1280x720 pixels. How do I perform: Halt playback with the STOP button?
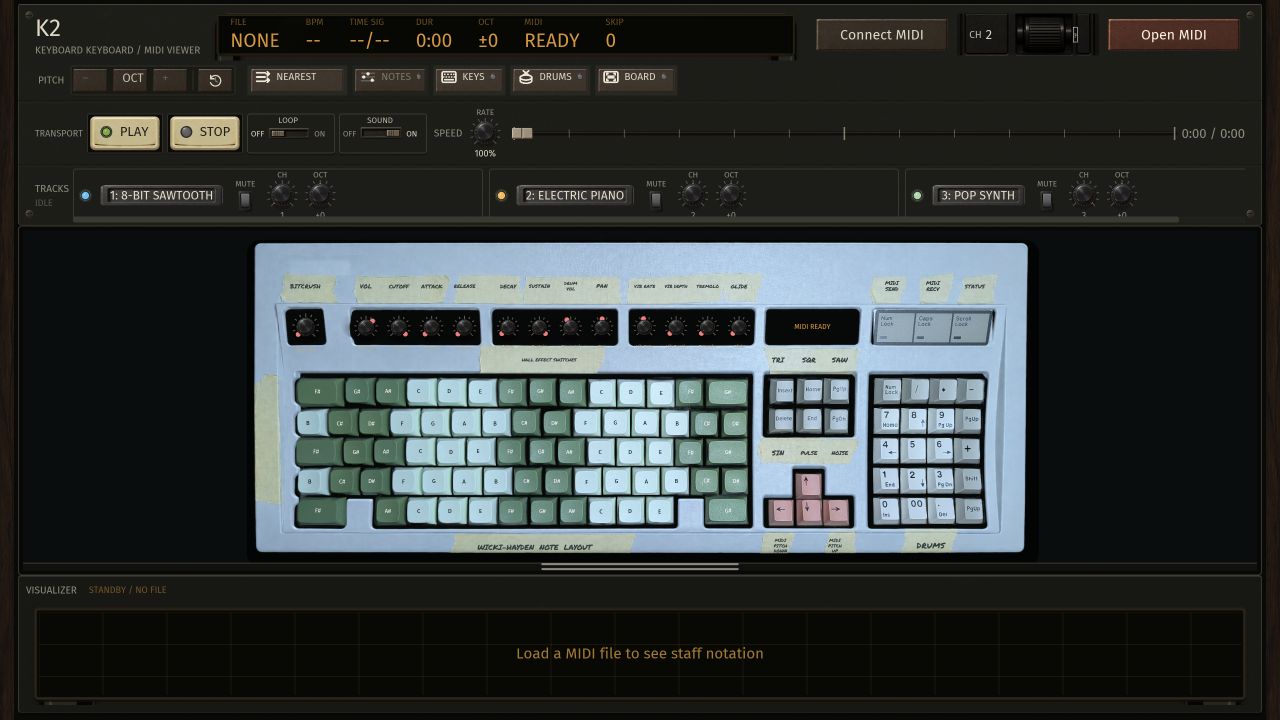click(x=205, y=132)
